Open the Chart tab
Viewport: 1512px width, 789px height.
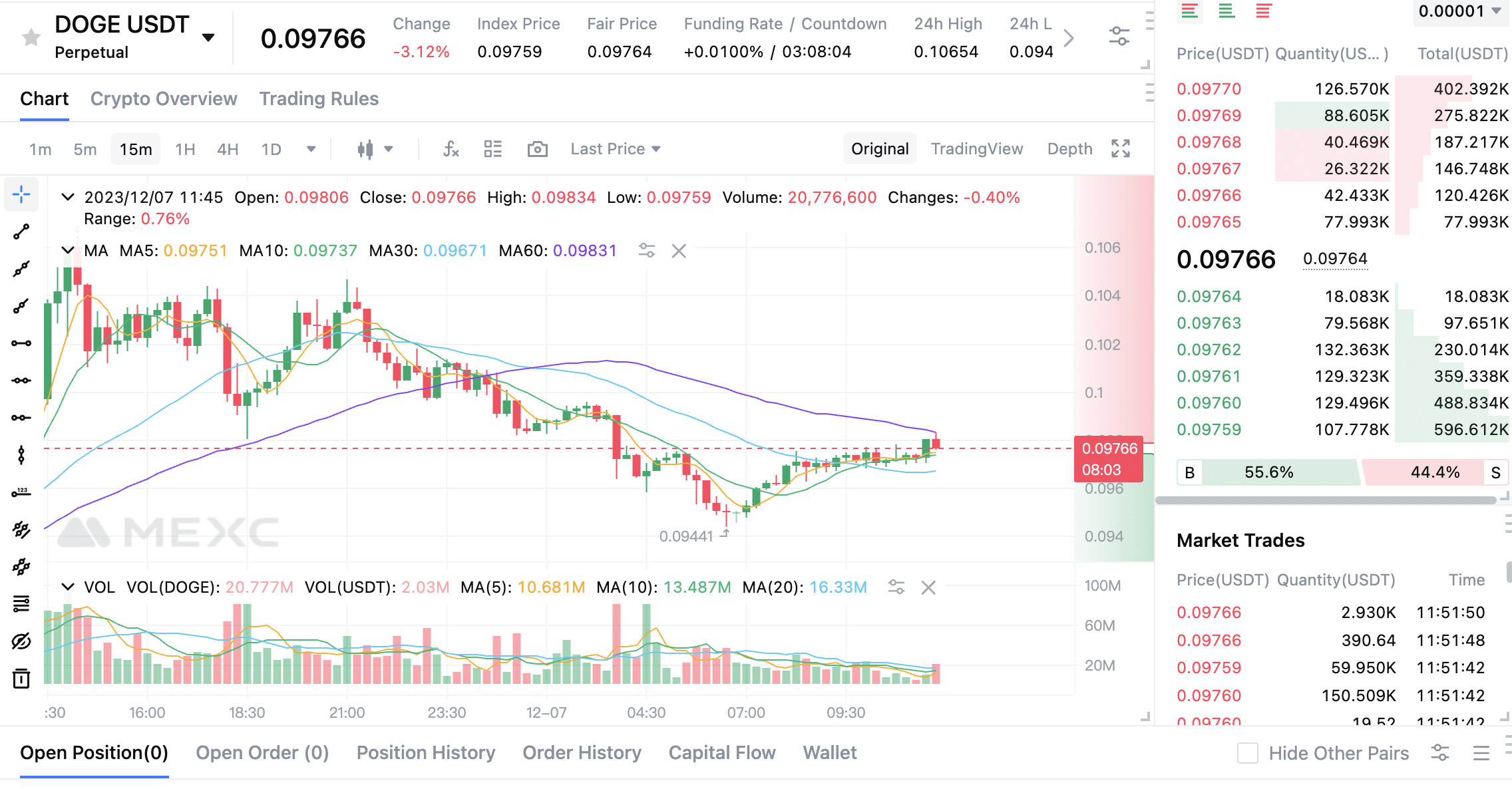click(44, 98)
